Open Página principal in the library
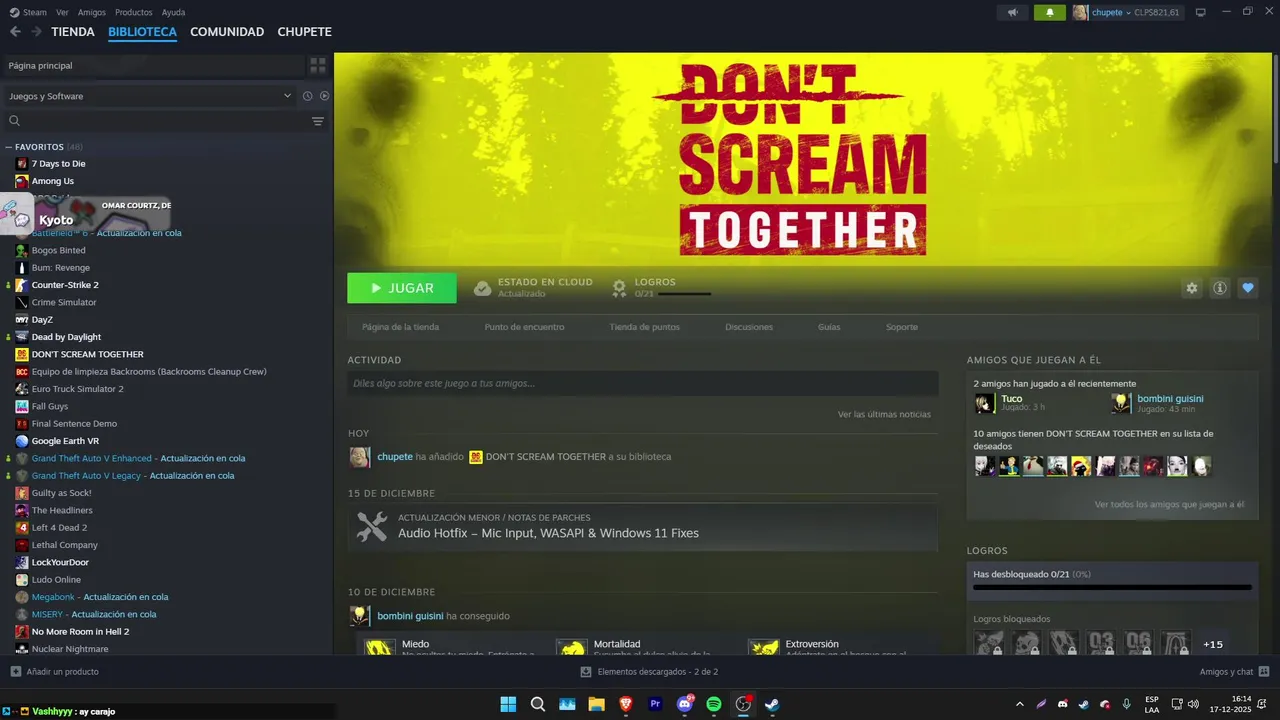This screenshot has width=1280, height=720. pos(152,65)
